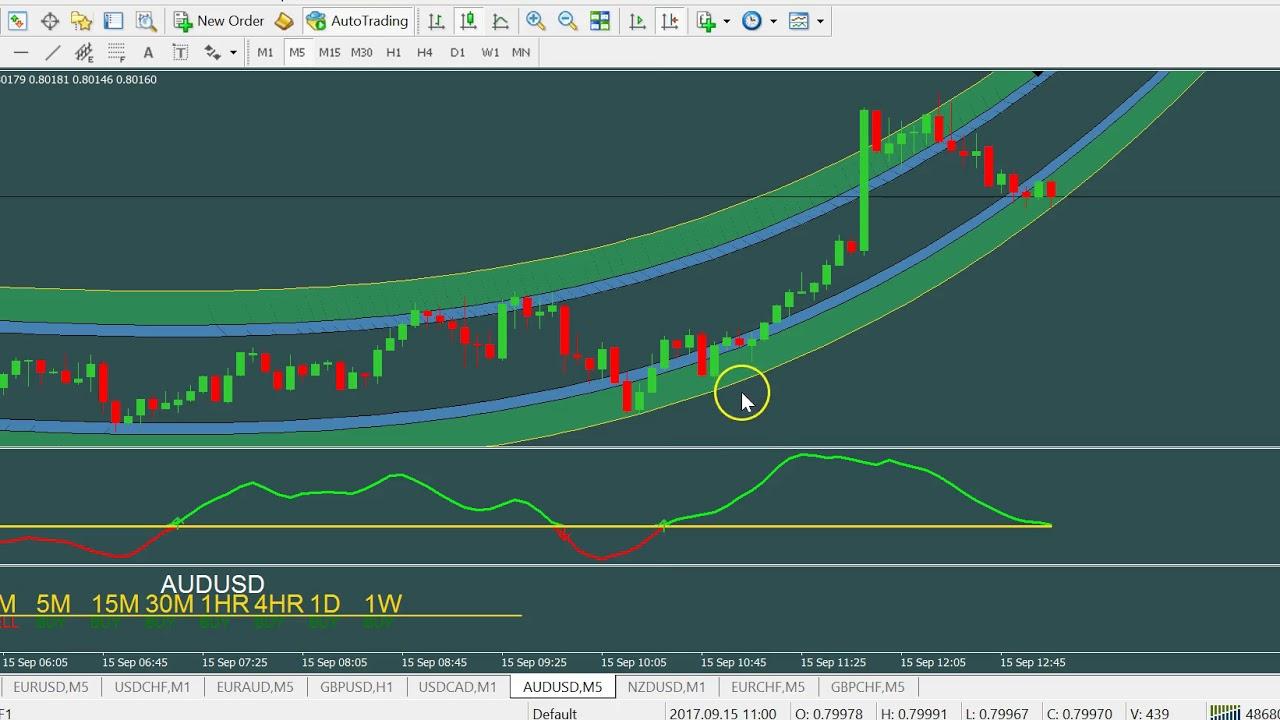Switch chart to line chart style
The height and width of the screenshot is (720, 1280).
[x=500, y=20]
